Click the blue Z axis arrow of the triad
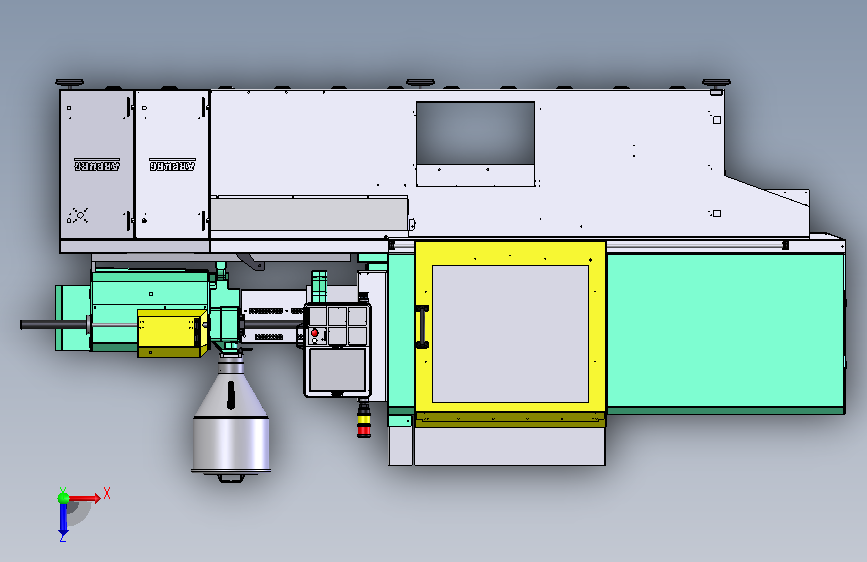This screenshot has width=867, height=562. pos(63,519)
